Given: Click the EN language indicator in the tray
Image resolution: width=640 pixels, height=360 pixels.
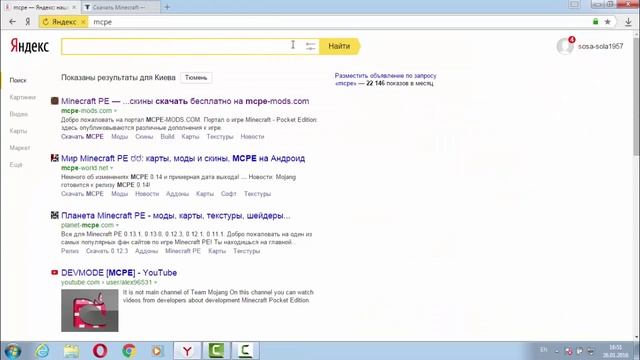Looking at the screenshot, I should (x=544, y=350).
